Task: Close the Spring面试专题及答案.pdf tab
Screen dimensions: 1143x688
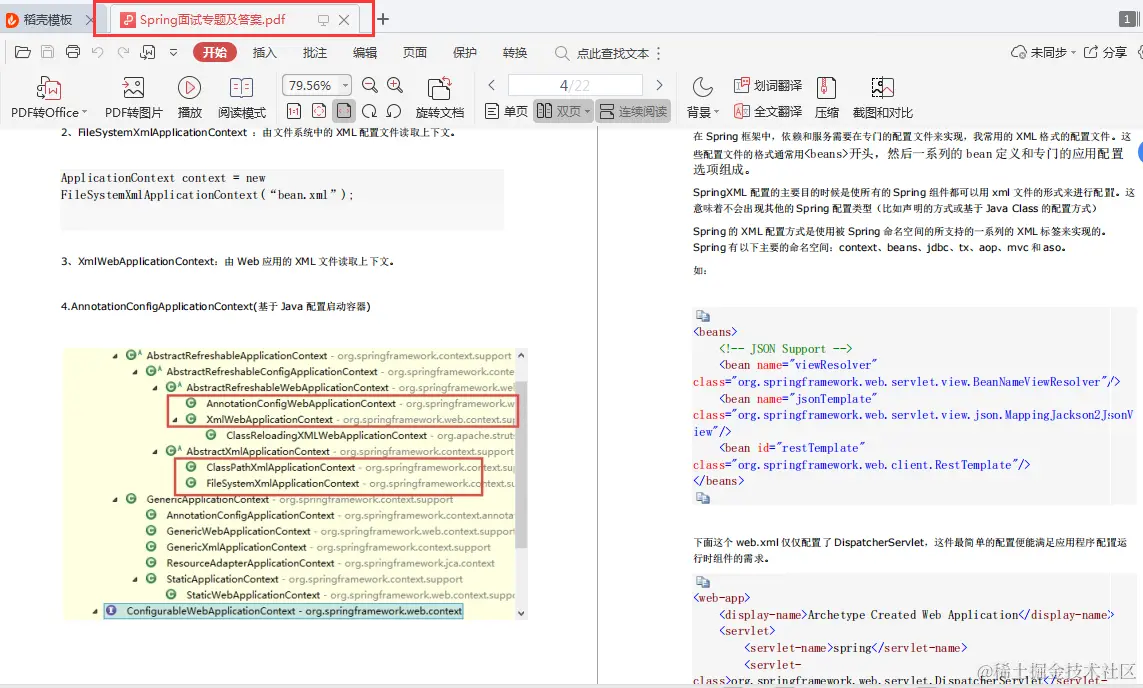Action: coord(344,20)
